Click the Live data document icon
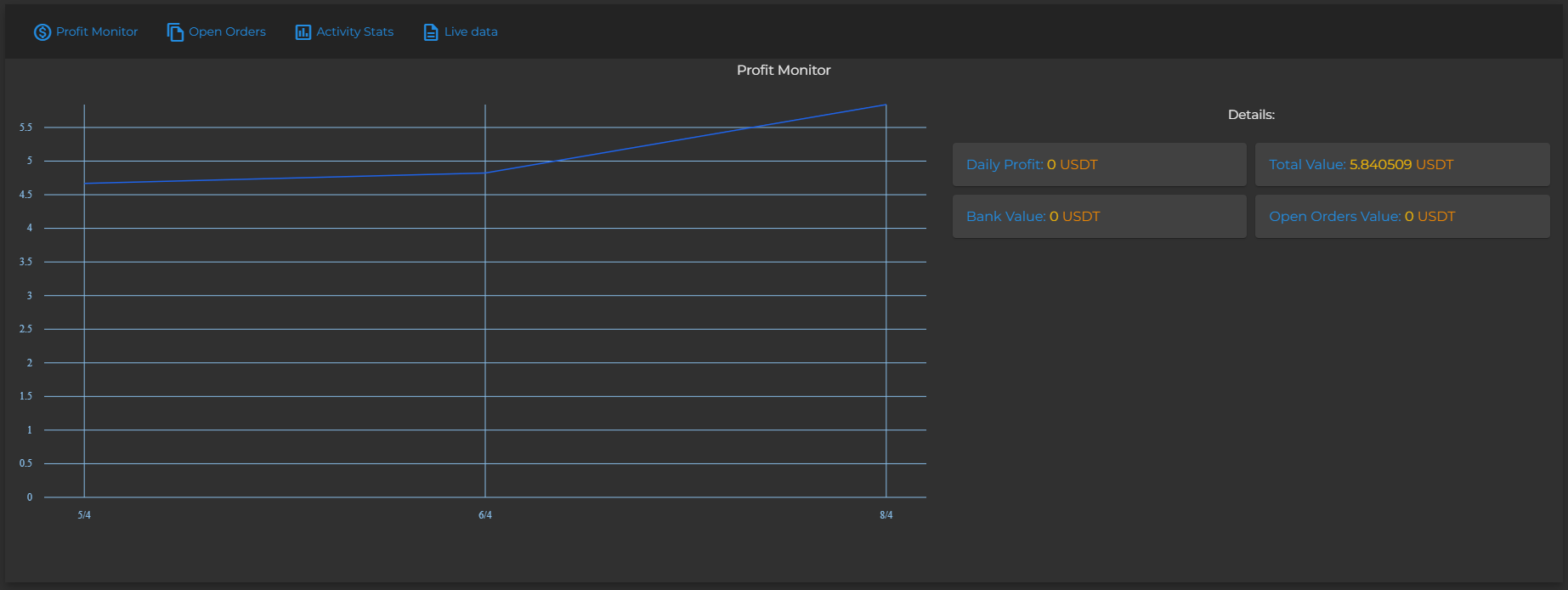1568x590 pixels. [431, 32]
